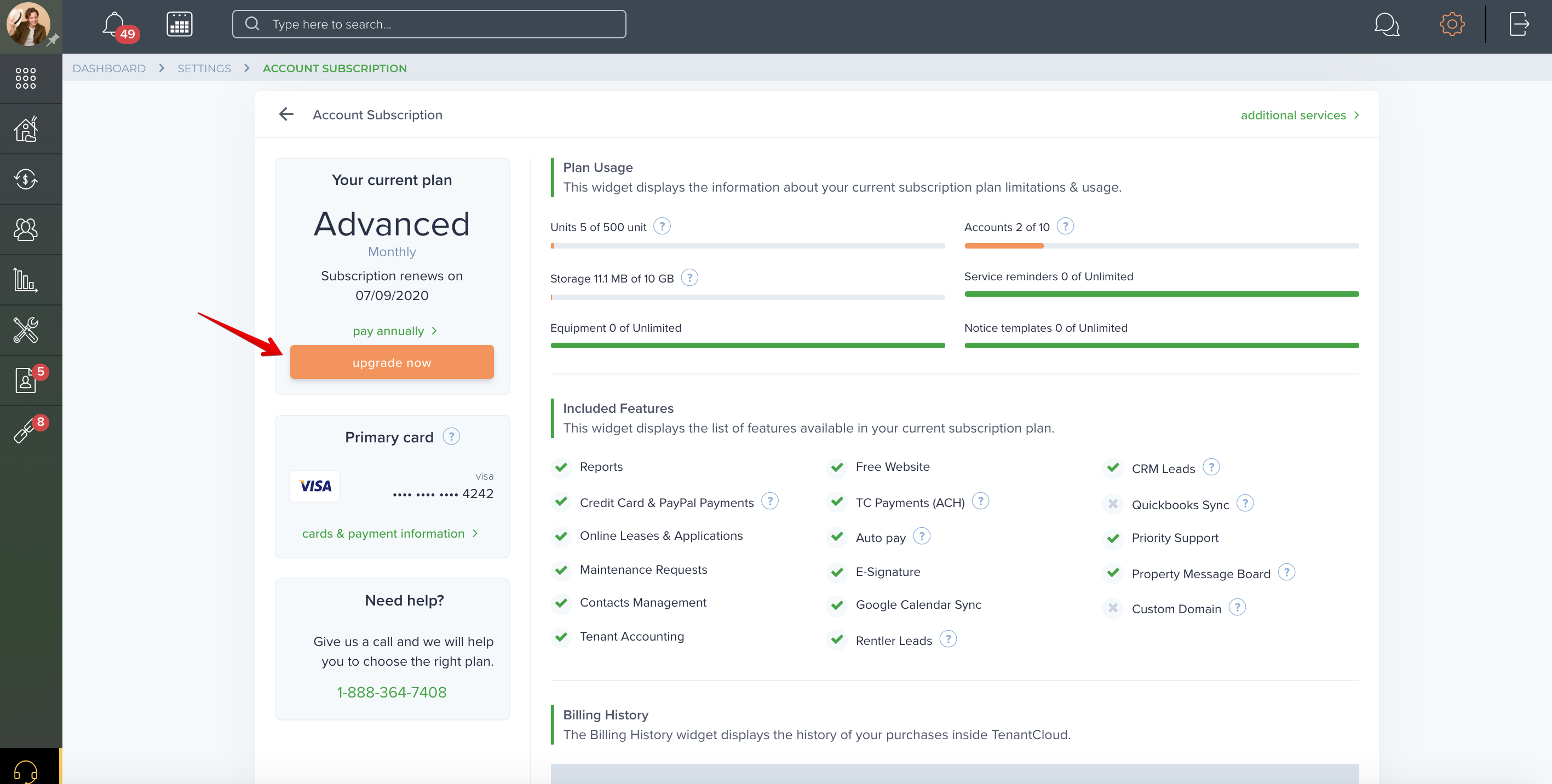Click the 1-888-364-7408 phone link
The height and width of the screenshot is (784, 1552).
pos(392,693)
